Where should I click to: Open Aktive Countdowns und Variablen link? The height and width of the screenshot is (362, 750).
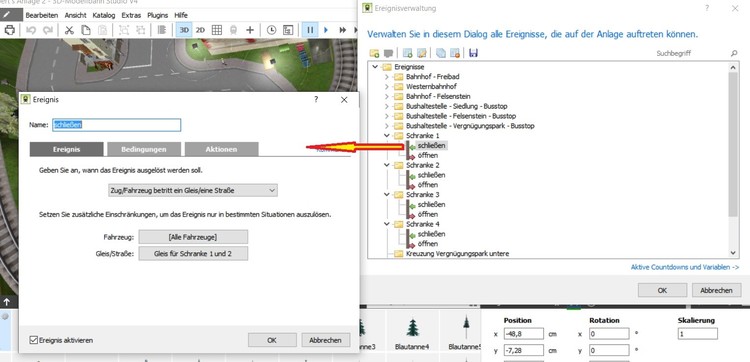pyautogui.click(x=685, y=267)
